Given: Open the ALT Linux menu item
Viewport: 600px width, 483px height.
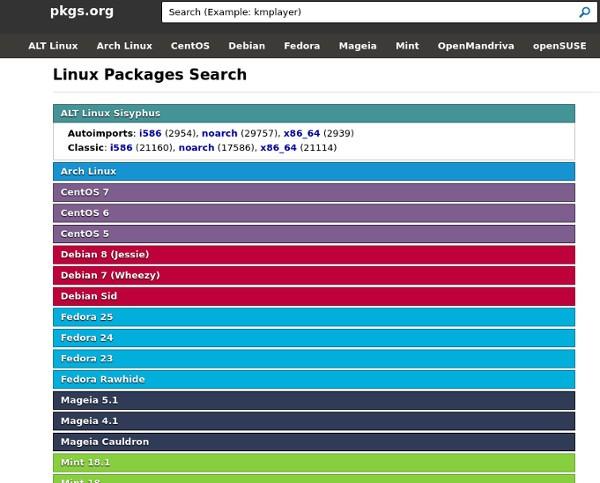Looking at the screenshot, I should [x=53, y=46].
